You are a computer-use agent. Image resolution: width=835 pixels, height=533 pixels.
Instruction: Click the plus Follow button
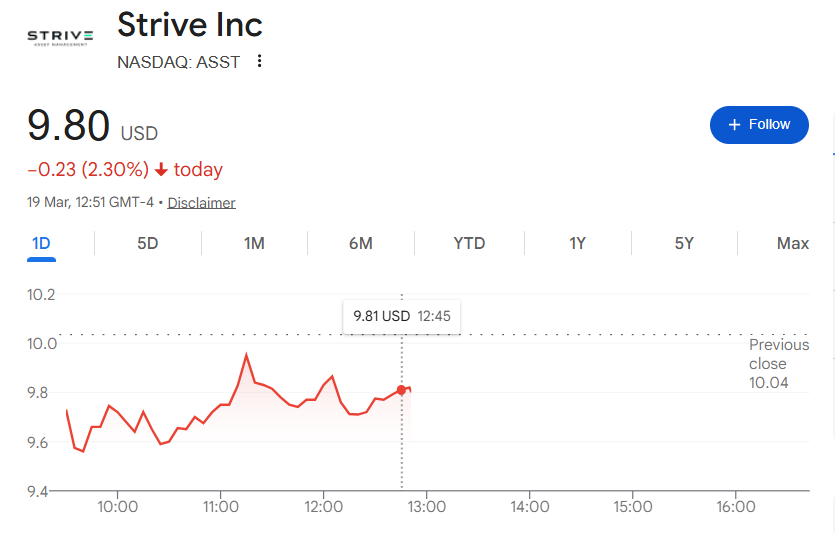(x=759, y=125)
